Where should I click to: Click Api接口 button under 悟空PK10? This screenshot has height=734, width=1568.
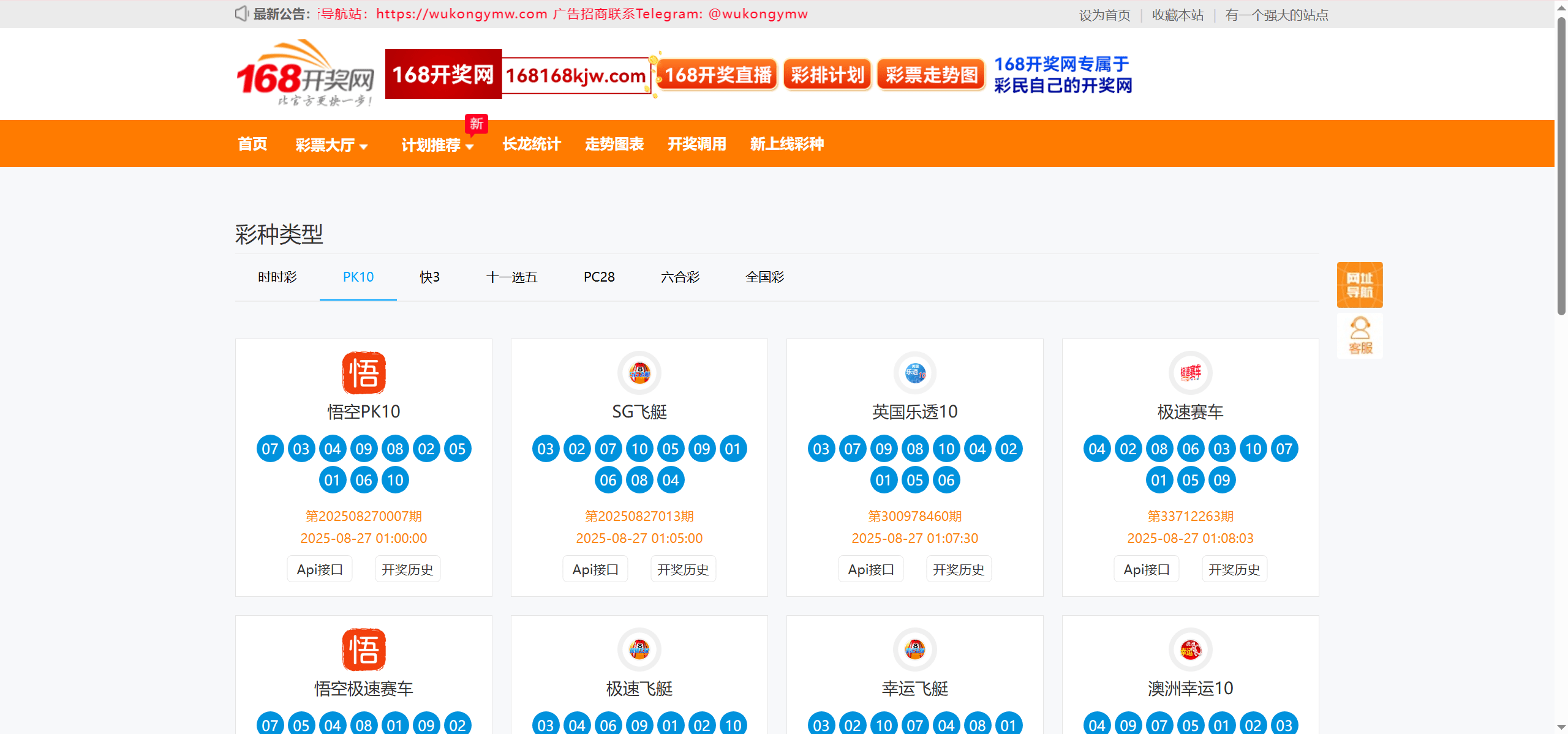click(320, 569)
